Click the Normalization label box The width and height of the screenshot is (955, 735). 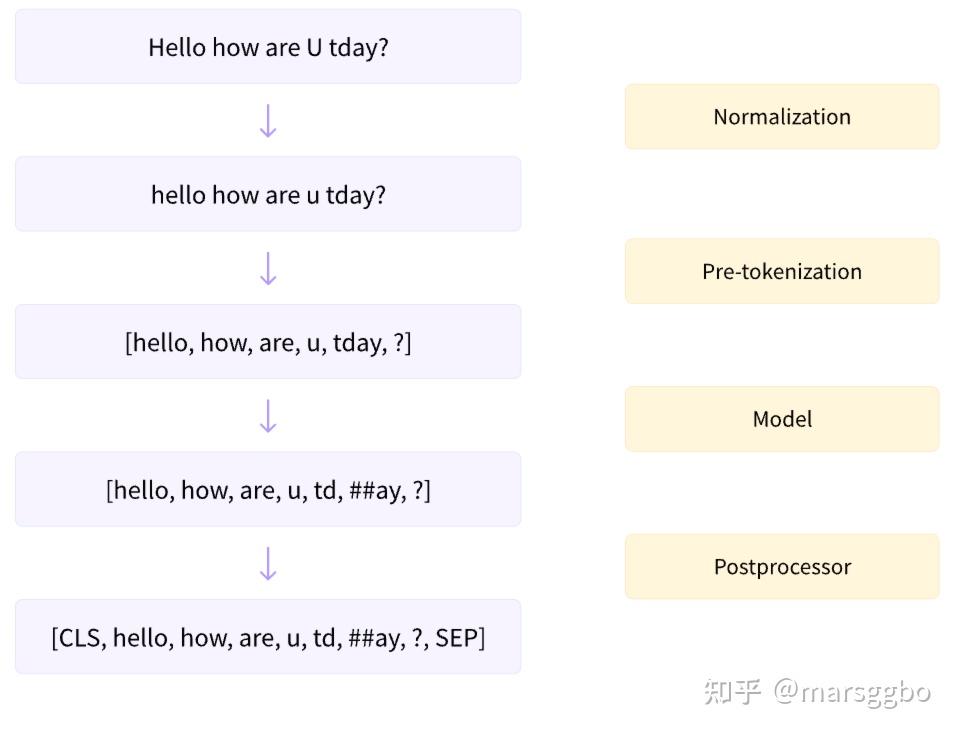[x=782, y=116]
